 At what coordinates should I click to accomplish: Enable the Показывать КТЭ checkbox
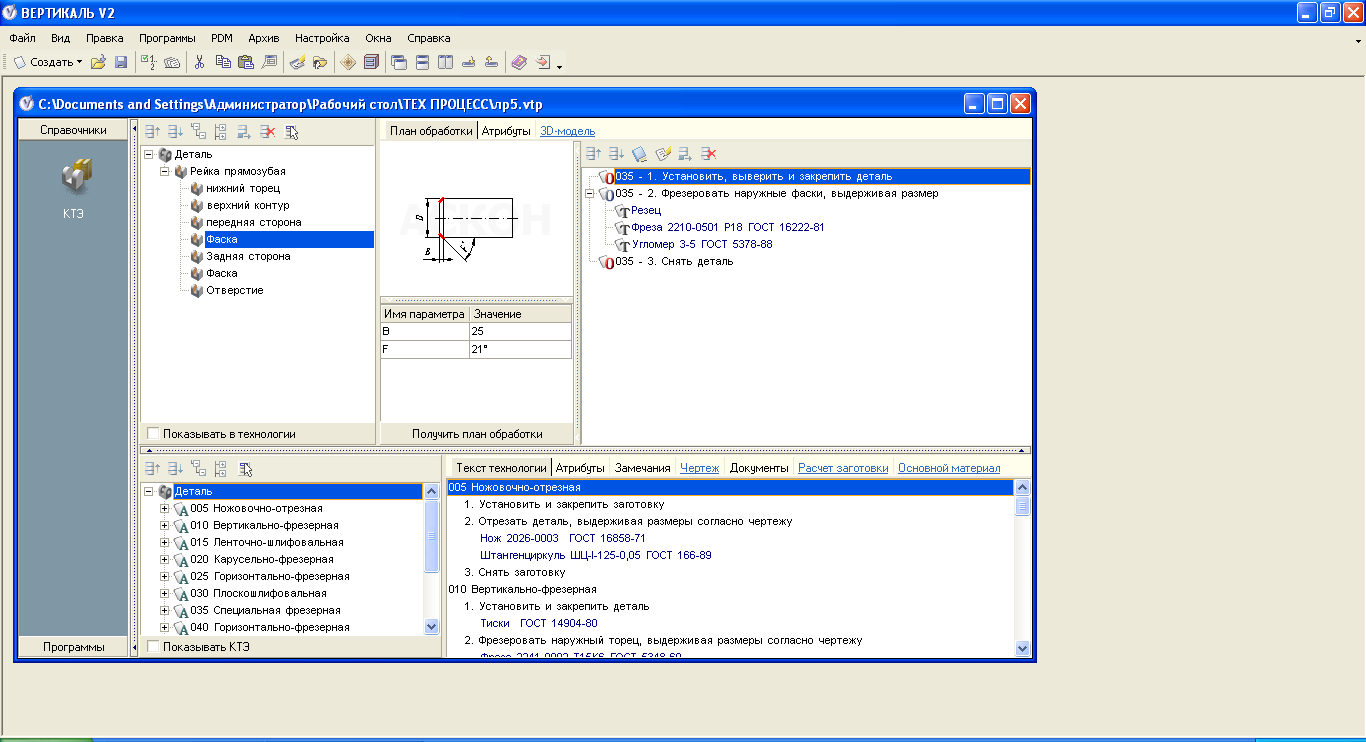153,647
